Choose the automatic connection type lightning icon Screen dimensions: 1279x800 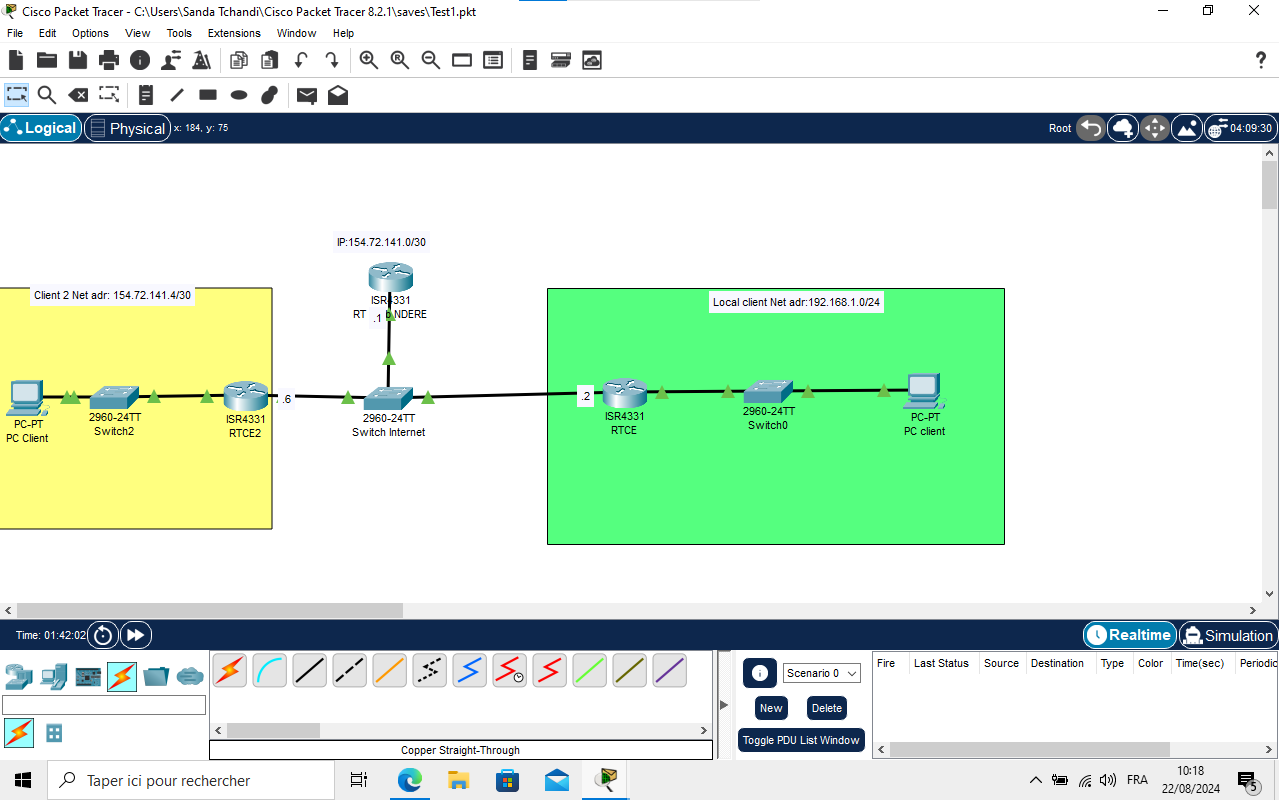pyautogui.click(x=230, y=670)
